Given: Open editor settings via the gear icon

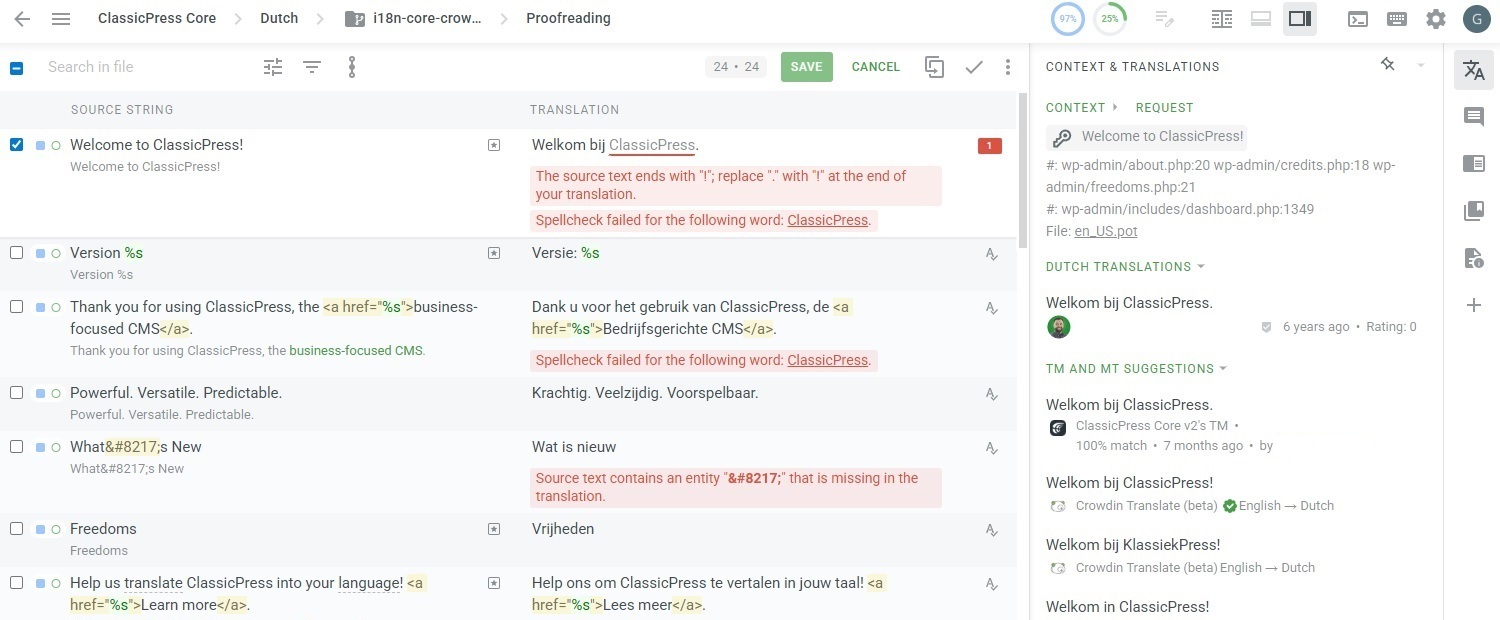Looking at the screenshot, I should pyautogui.click(x=1435, y=18).
